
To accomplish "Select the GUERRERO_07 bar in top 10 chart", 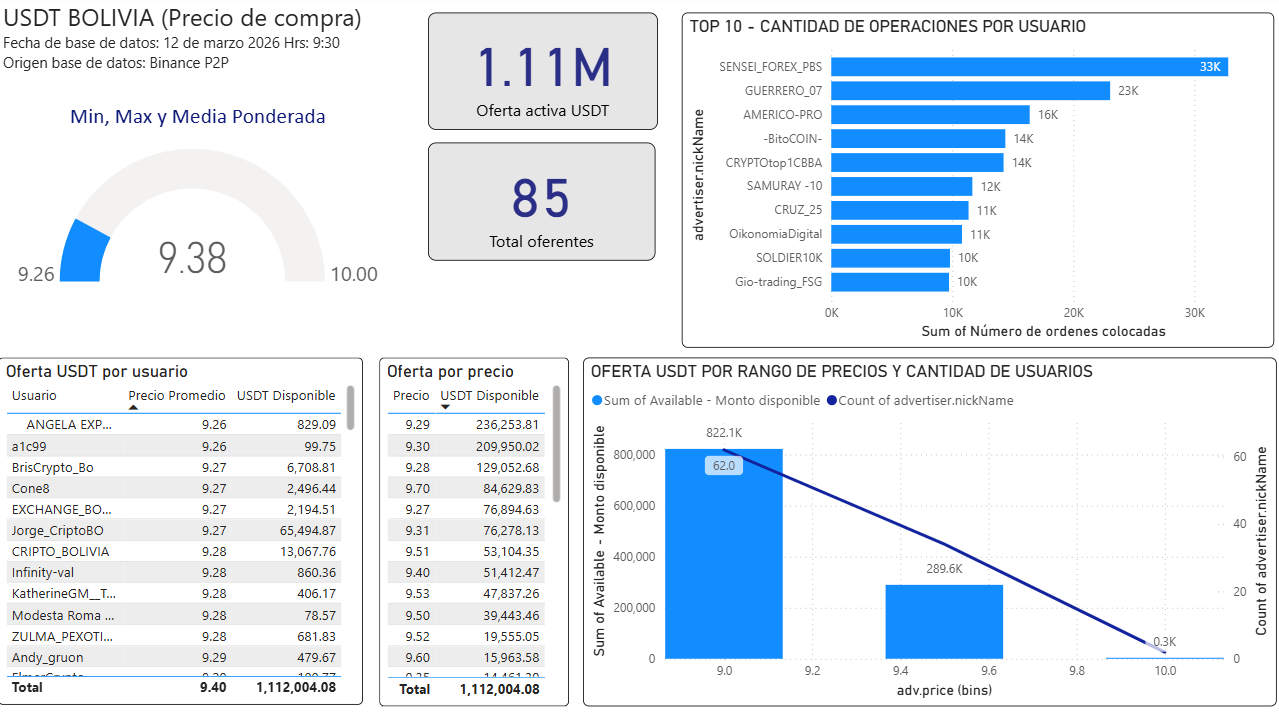I will 970,91.
